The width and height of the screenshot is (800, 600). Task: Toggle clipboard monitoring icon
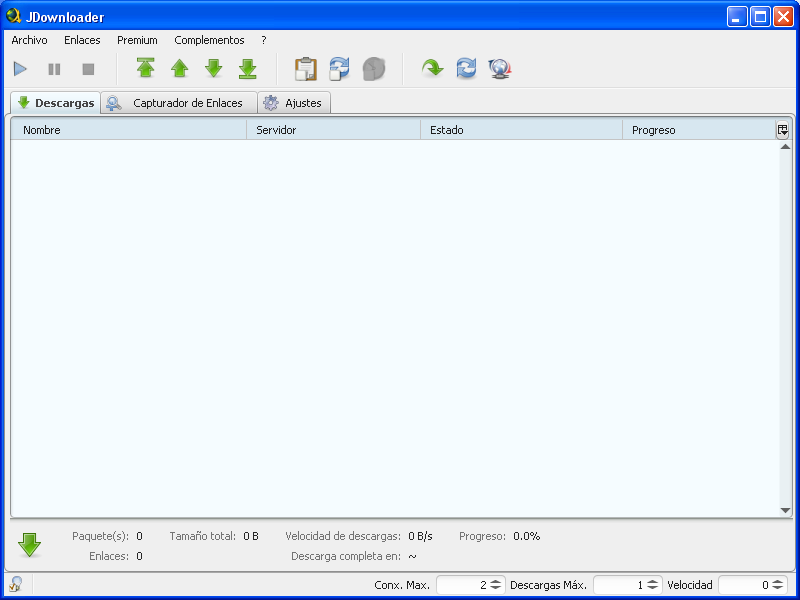(x=306, y=69)
